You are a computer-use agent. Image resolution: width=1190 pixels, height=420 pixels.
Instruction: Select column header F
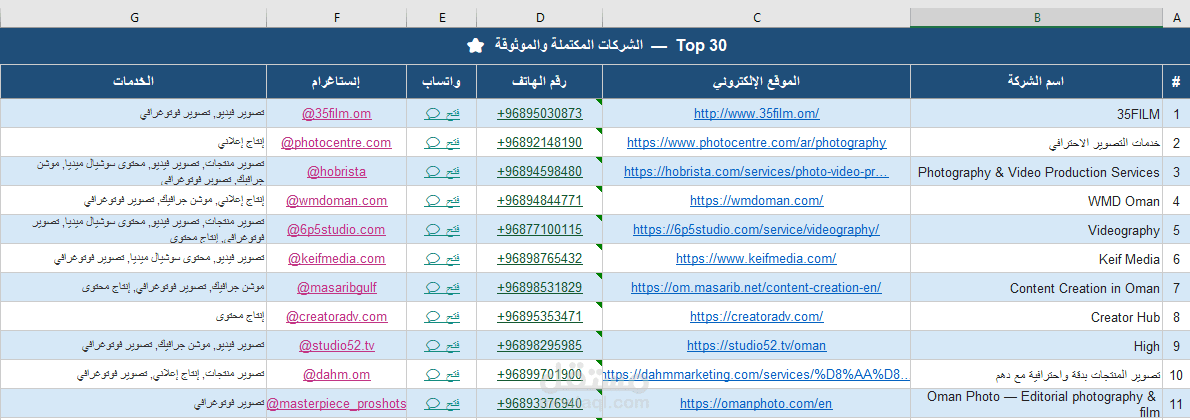(336, 17)
